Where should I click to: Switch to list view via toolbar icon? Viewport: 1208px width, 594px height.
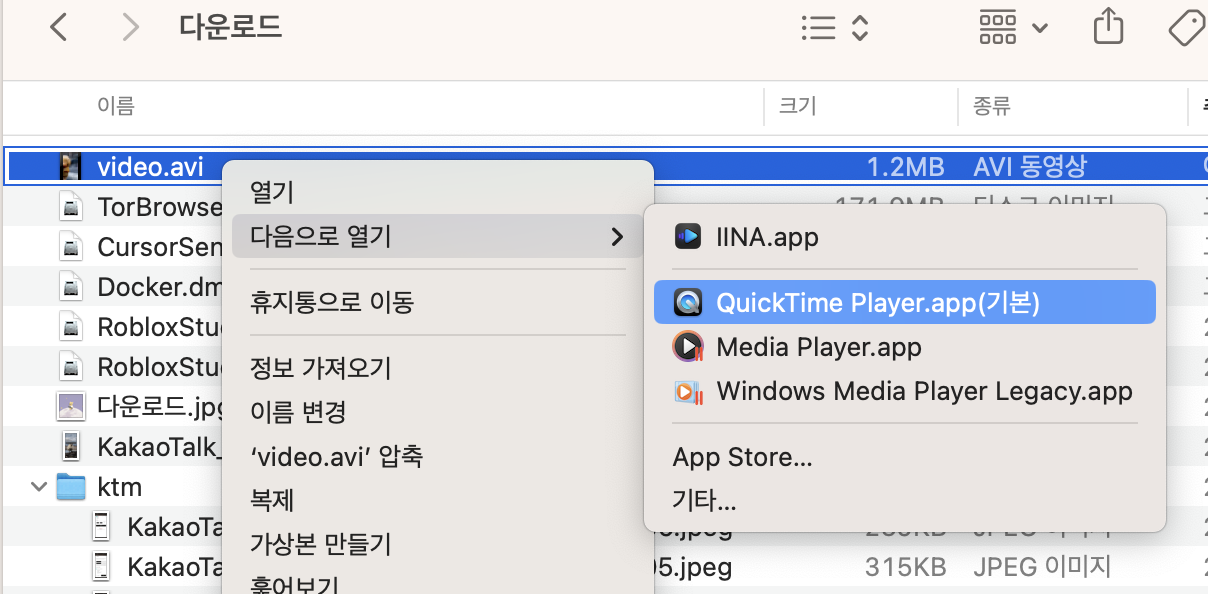click(x=818, y=28)
